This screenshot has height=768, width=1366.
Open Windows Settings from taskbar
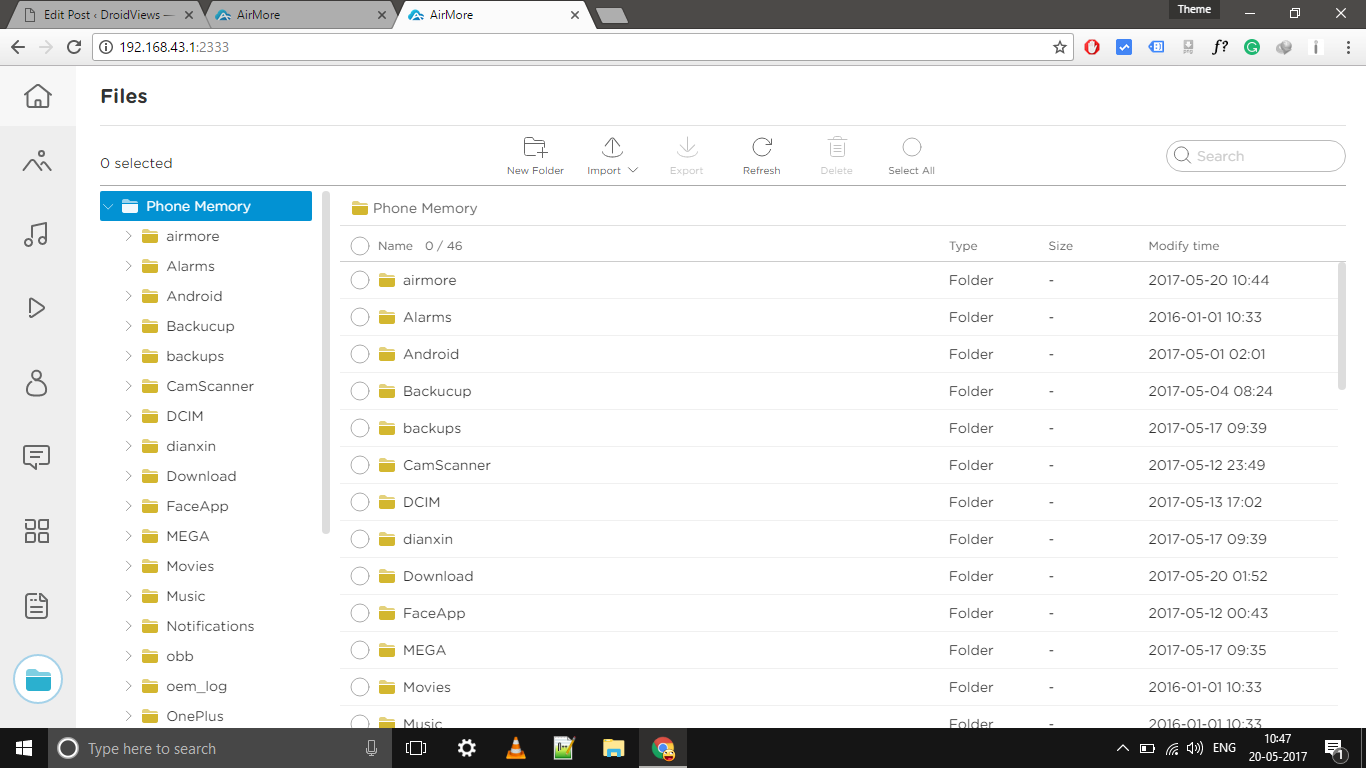click(466, 748)
